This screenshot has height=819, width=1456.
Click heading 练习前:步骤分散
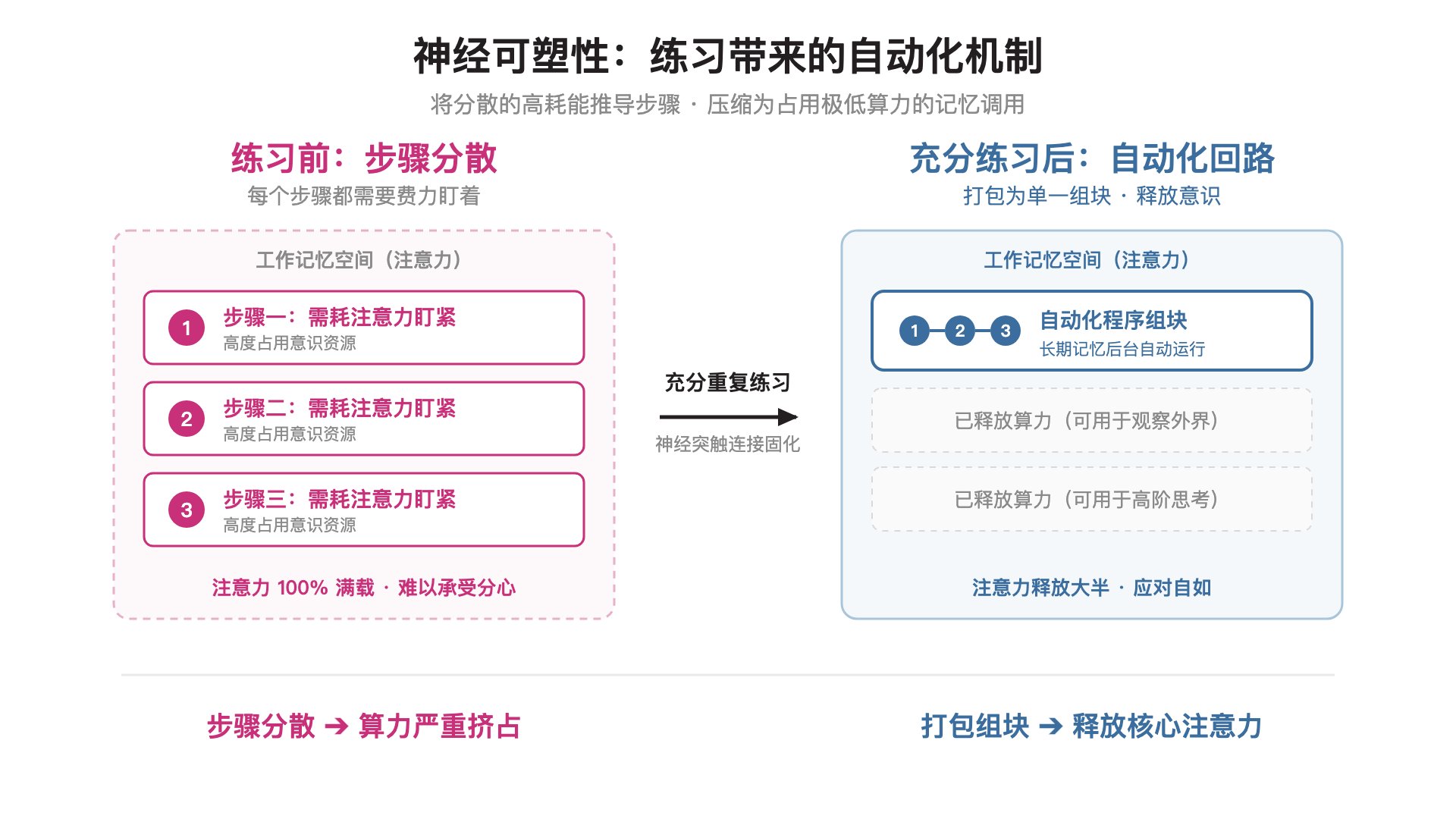(364, 158)
